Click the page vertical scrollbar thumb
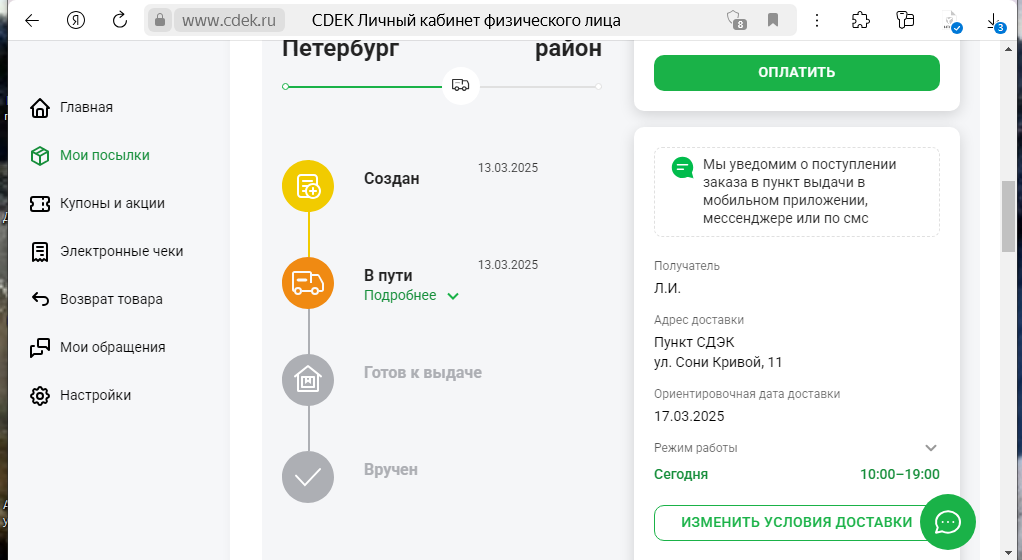1022x560 pixels. coord(1008,216)
